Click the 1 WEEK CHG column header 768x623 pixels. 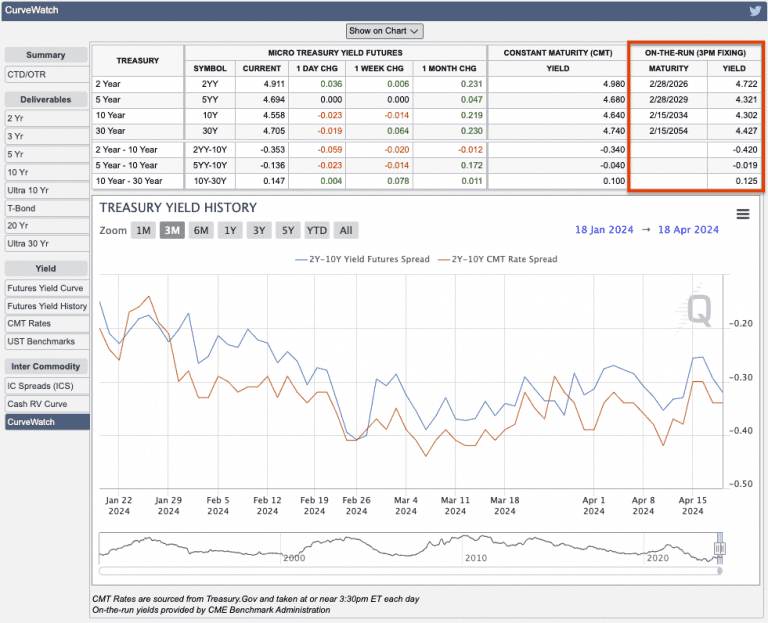pyautogui.click(x=379, y=69)
